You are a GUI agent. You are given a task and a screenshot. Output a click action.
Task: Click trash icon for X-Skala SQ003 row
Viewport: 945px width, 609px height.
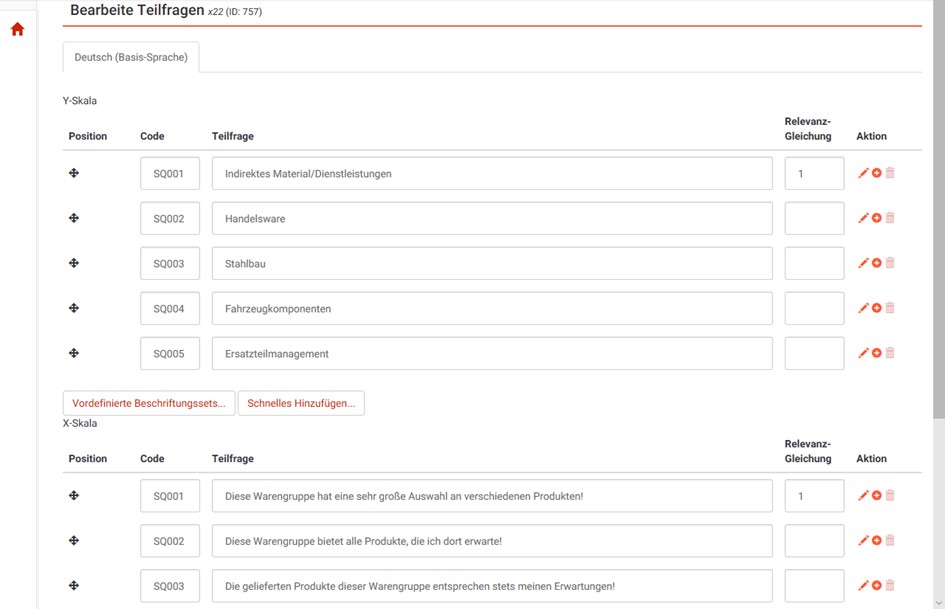tap(890, 585)
